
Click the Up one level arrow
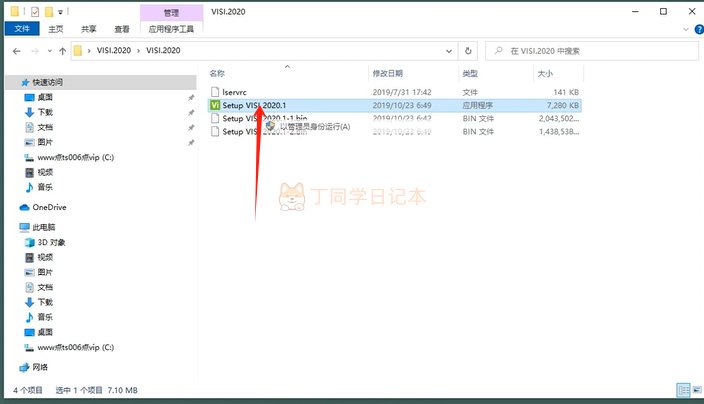pyautogui.click(x=63, y=50)
